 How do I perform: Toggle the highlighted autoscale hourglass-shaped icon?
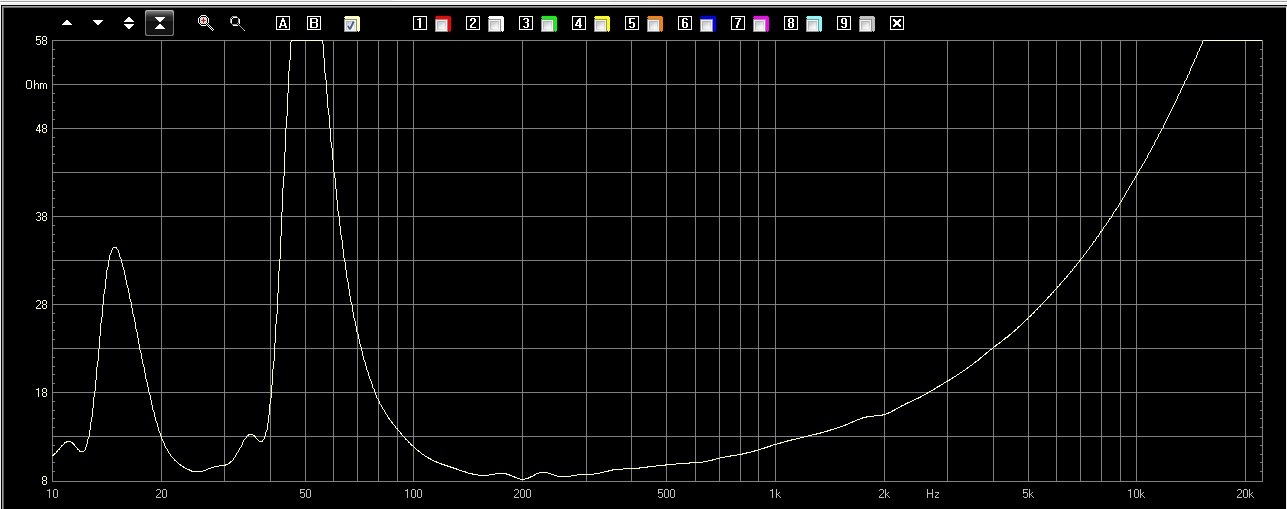[159, 23]
